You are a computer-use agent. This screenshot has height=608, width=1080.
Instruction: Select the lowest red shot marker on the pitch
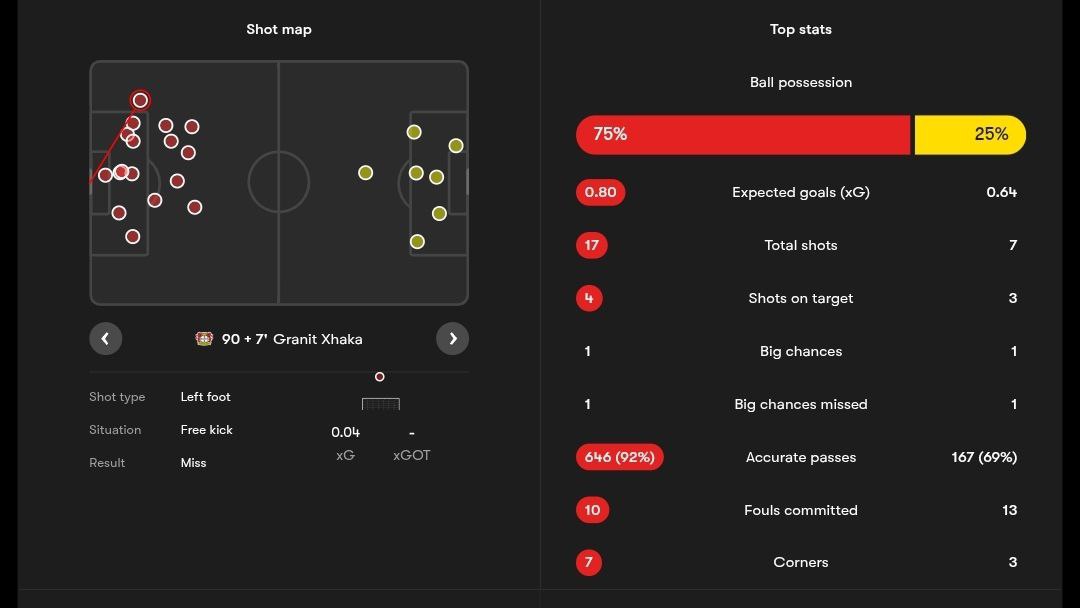tap(133, 237)
